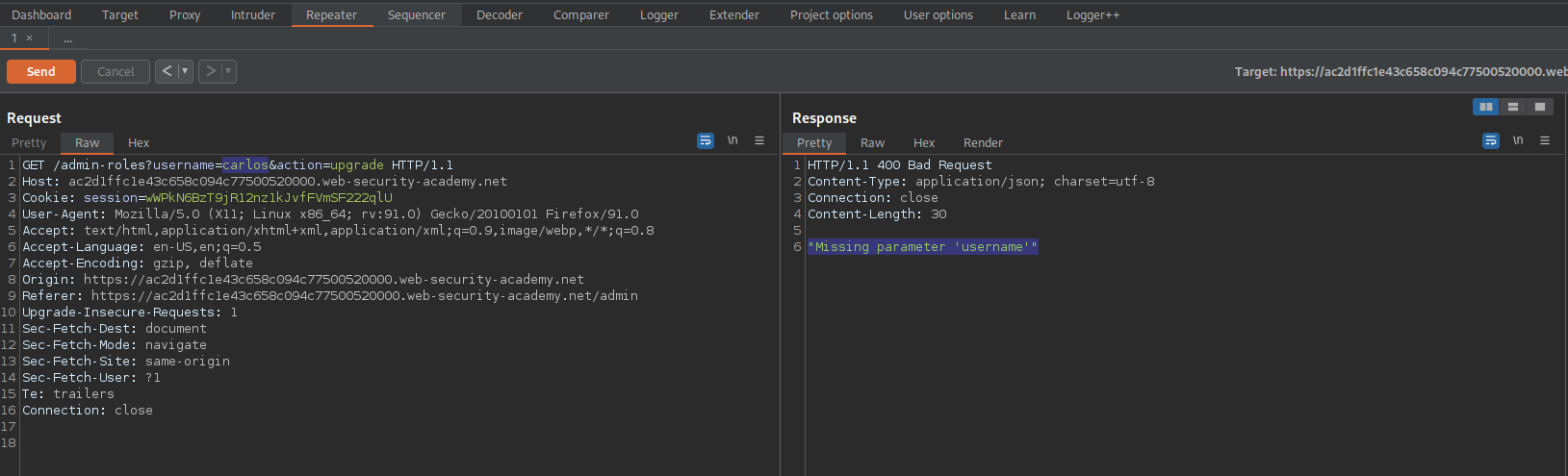Click 'upgrade' action value in request

click(357, 164)
